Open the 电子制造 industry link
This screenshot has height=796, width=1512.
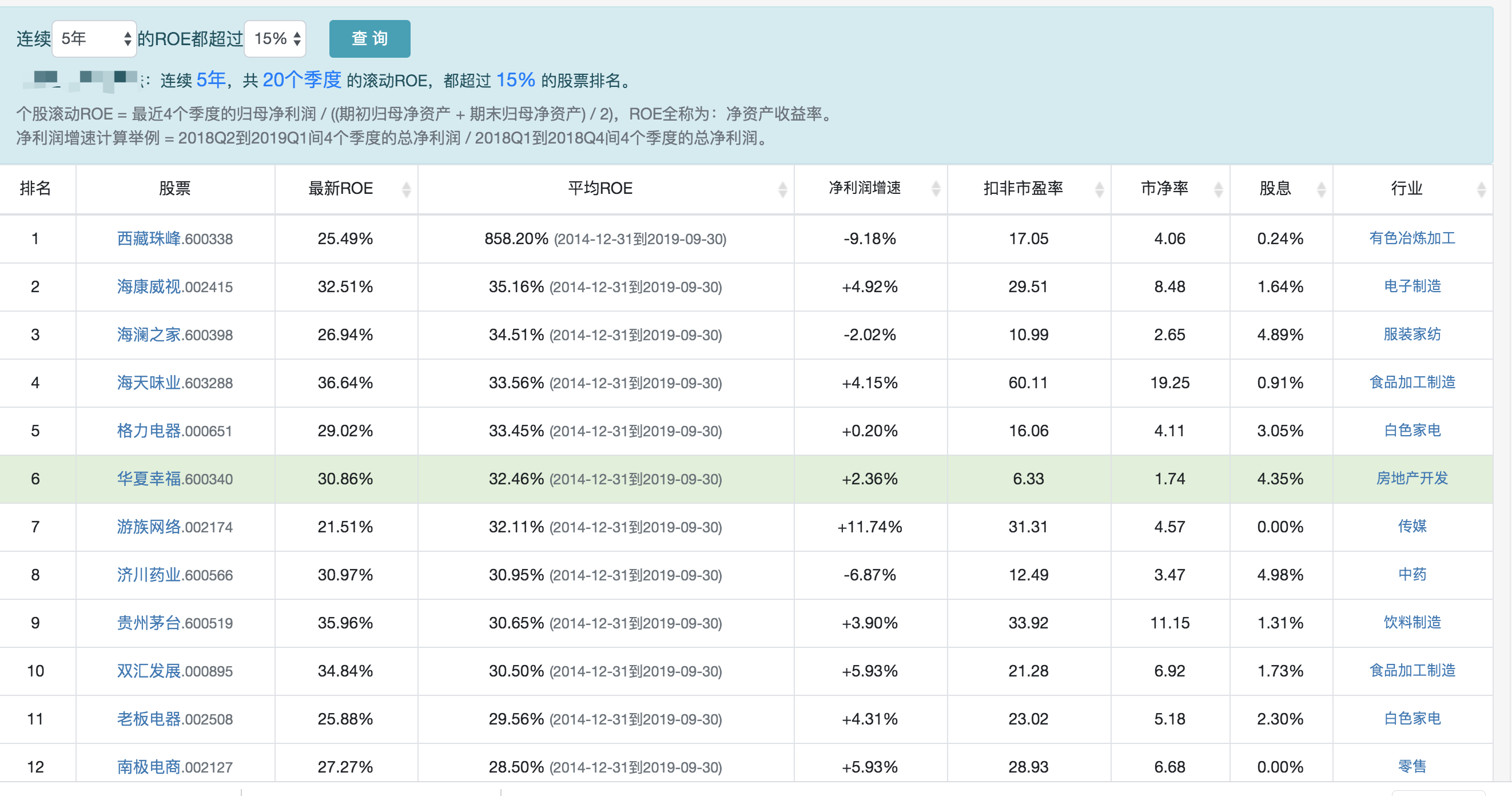point(1412,286)
